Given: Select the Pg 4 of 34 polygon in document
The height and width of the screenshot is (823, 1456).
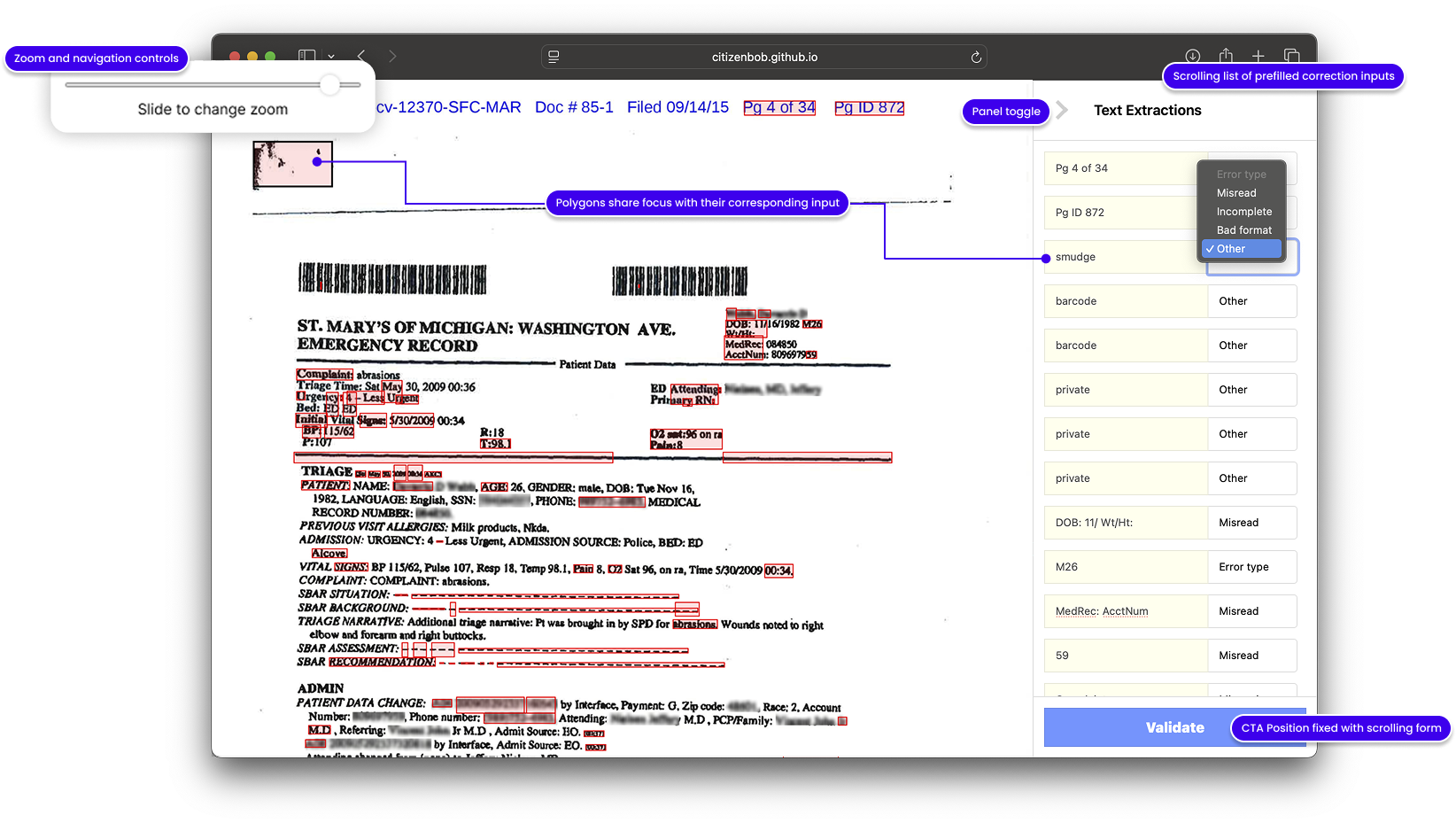Looking at the screenshot, I should pyautogui.click(x=779, y=107).
